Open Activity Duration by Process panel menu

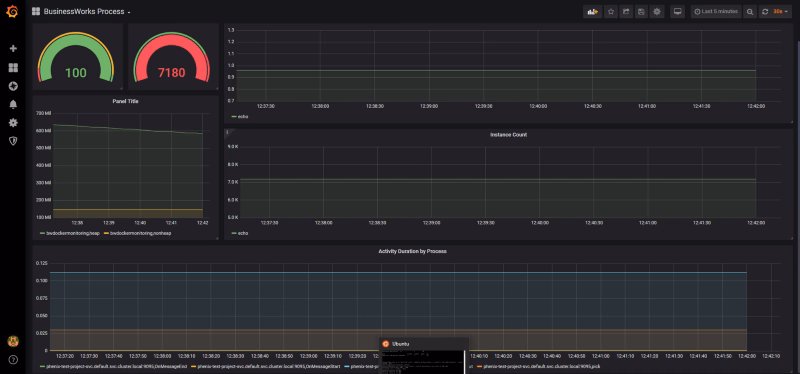point(413,251)
